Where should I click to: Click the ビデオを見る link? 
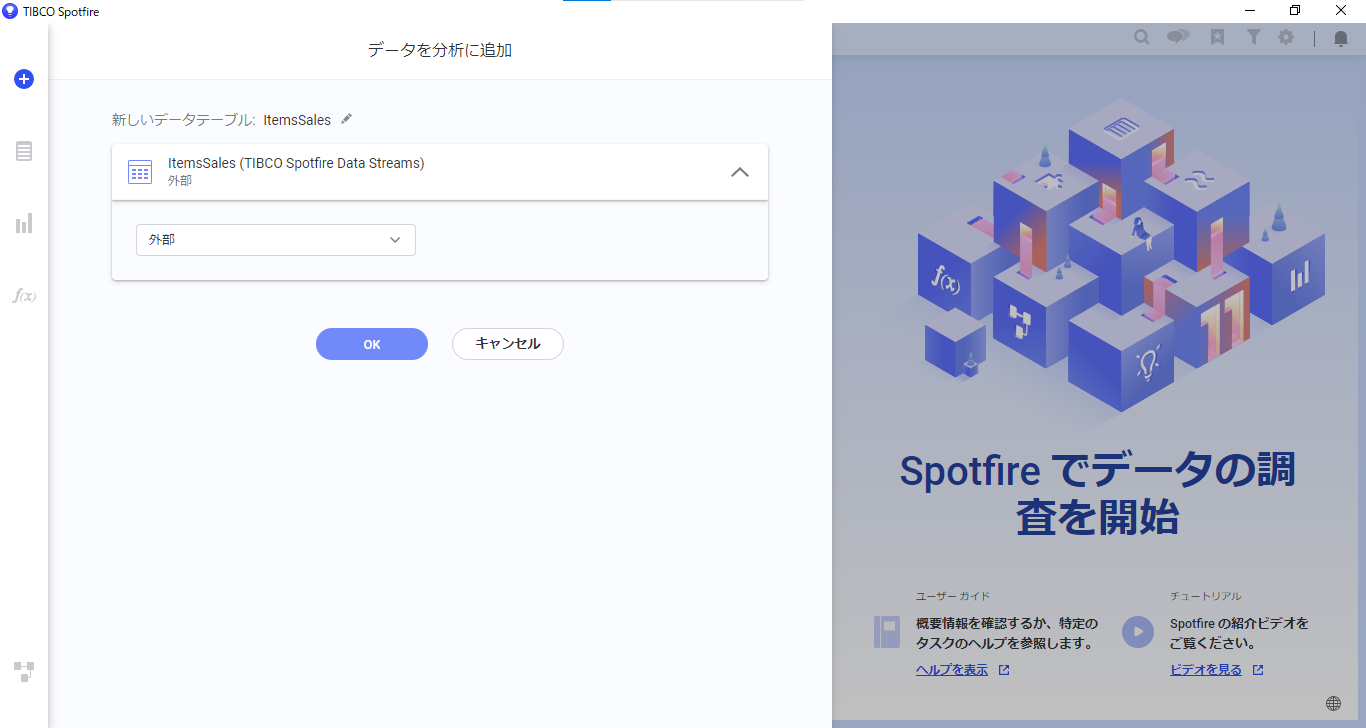(x=1206, y=670)
